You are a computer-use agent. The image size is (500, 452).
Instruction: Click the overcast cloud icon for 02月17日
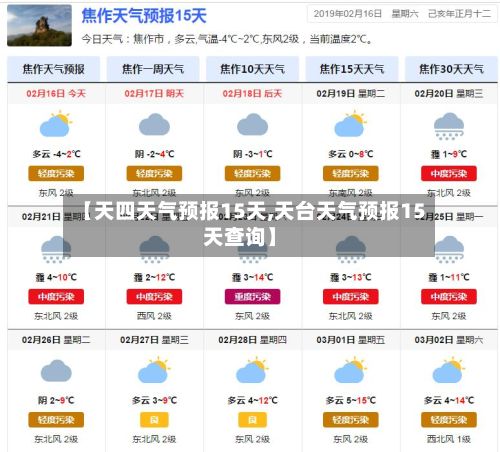pos(154,124)
